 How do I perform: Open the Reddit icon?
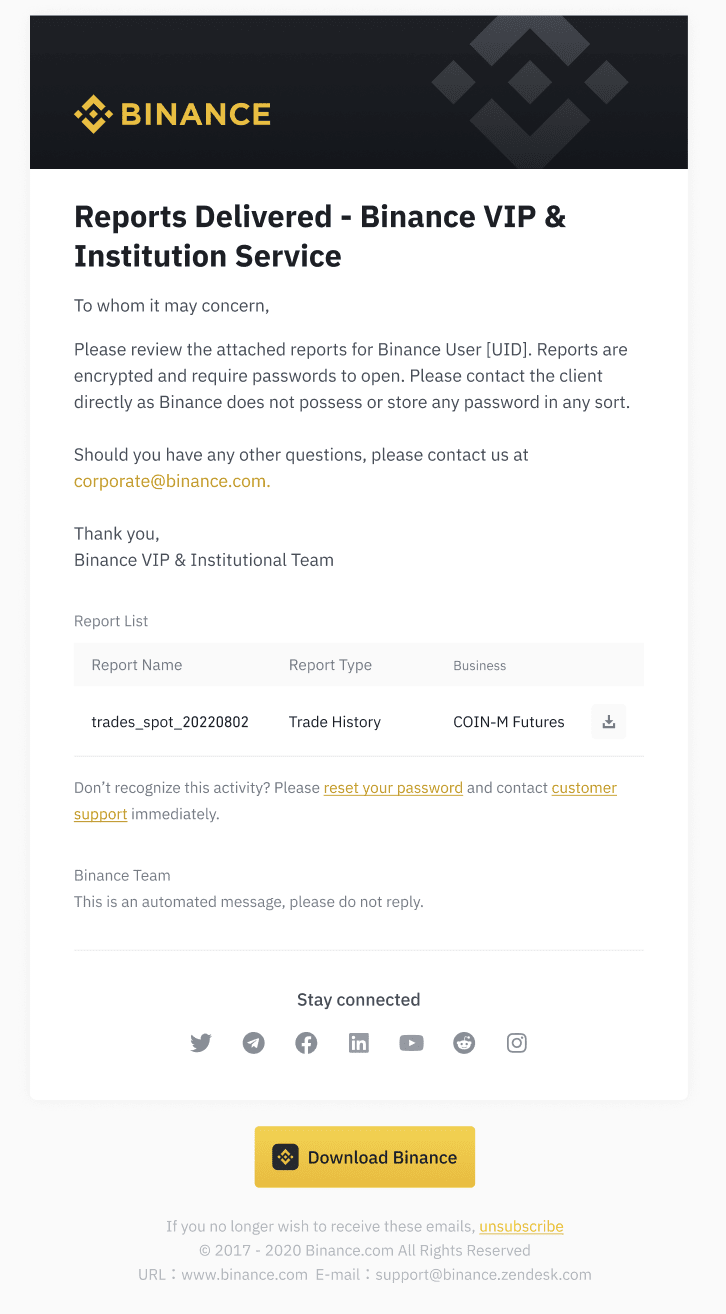pyautogui.click(x=464, y=1043)
